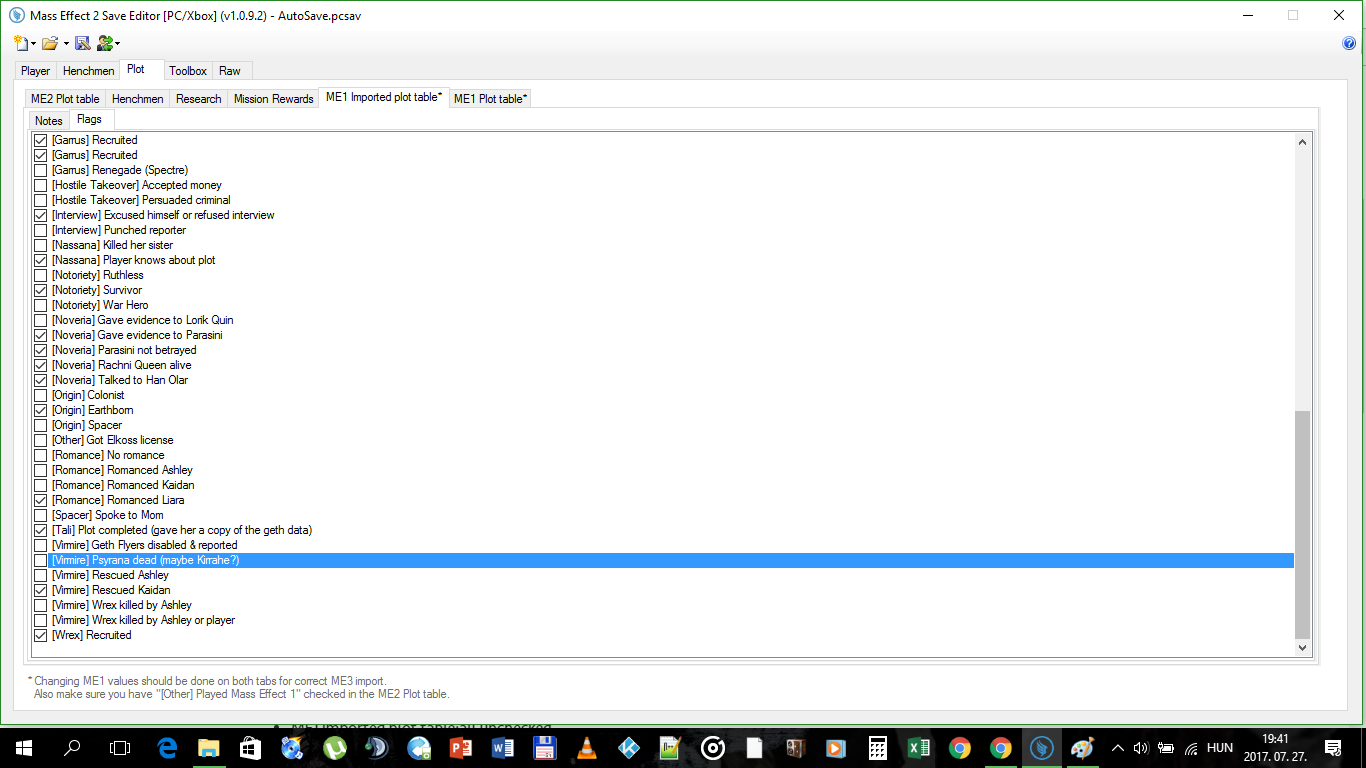1366x768 pixels.
Task: Click the HUN language indicator
Action: [x=1220, y=748]
